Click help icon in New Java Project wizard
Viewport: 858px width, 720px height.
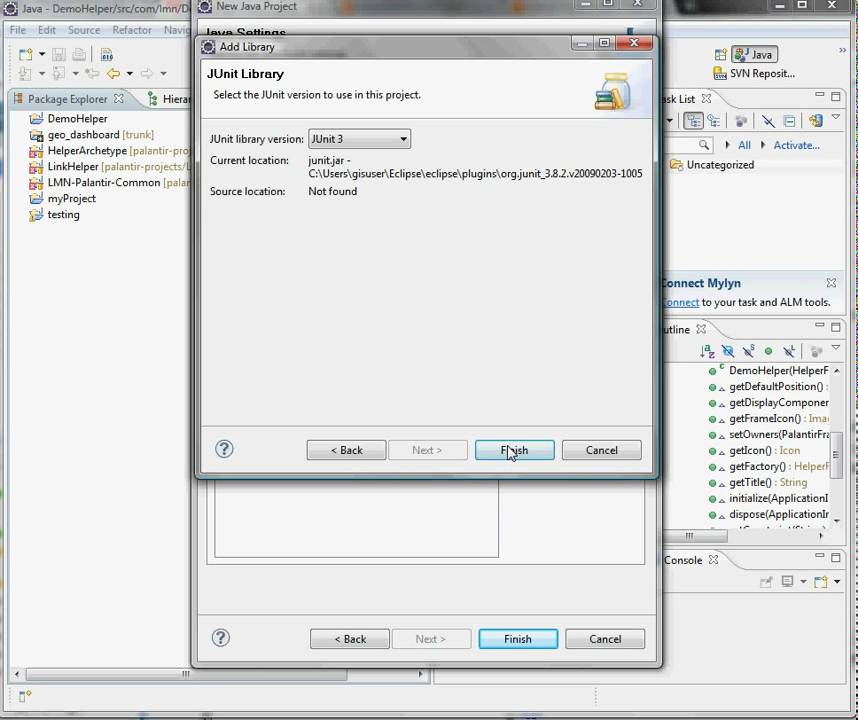tap(221, 638)
